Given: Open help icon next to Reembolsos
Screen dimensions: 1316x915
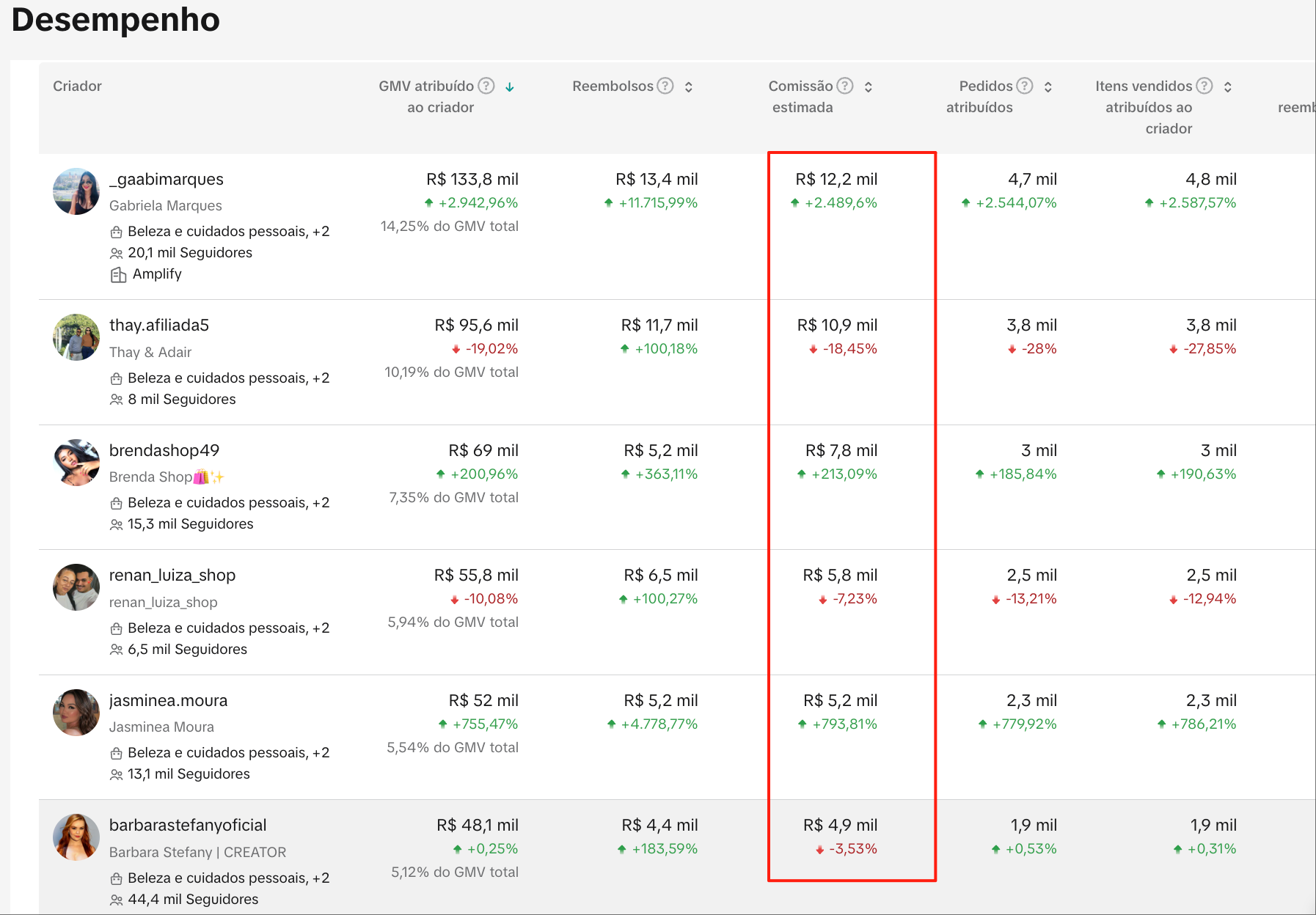Looking at the screenshot, I should pyautogui.click(x=665, y=86).
